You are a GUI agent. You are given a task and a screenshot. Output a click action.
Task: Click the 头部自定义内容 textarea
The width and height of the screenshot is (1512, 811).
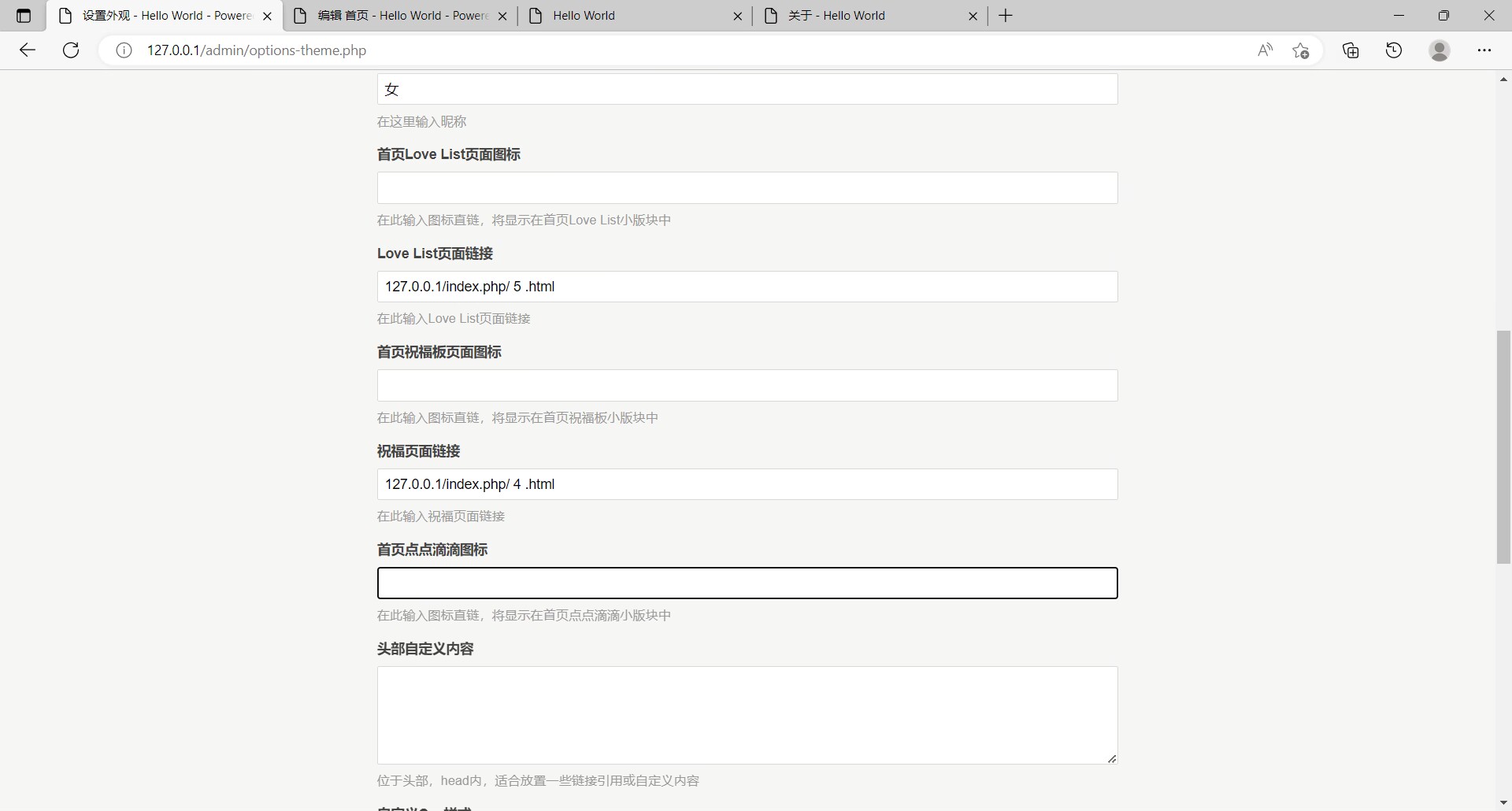(747, 716)
